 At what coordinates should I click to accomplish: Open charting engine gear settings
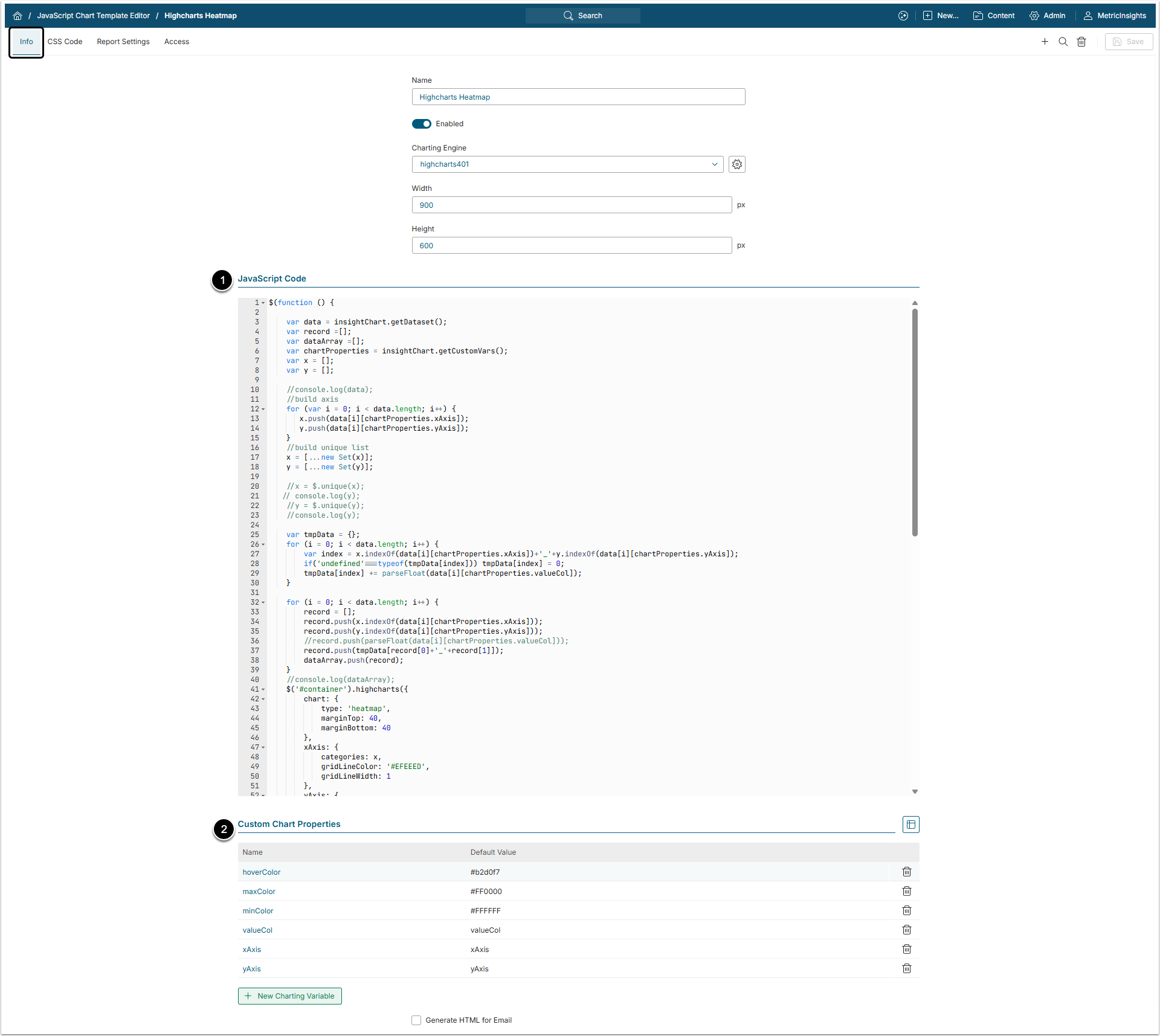point(736,164)
